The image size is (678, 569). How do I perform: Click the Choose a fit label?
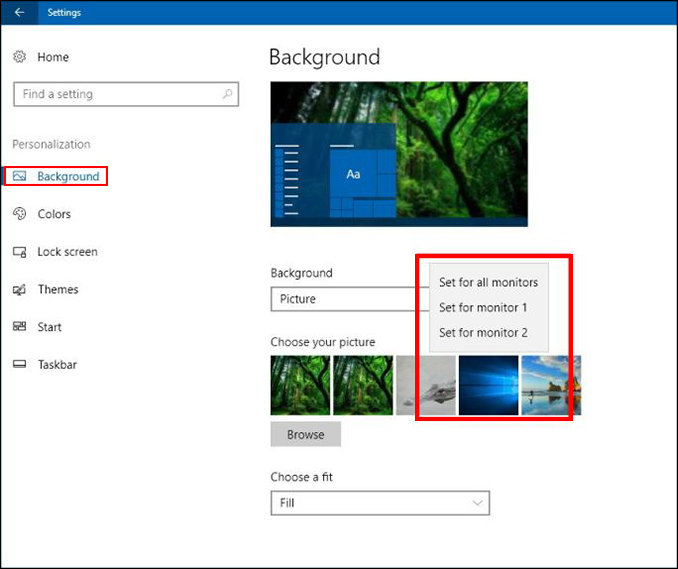(x=302, y=477)
